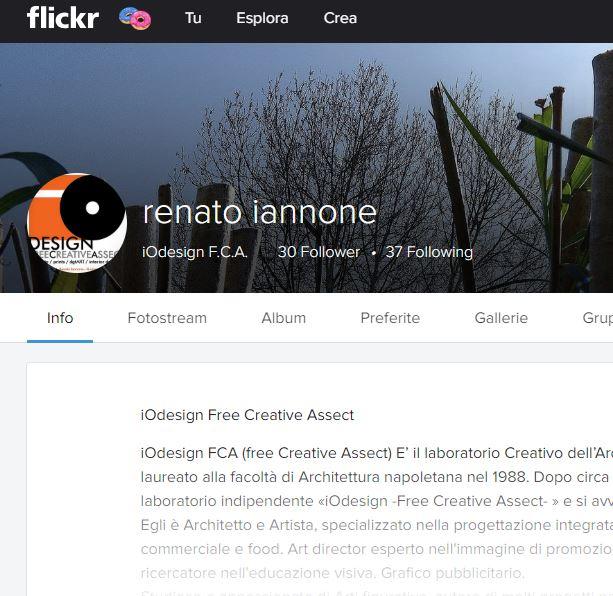
Task: Click the iOdesign profile avatar
Action: point(77,223)
